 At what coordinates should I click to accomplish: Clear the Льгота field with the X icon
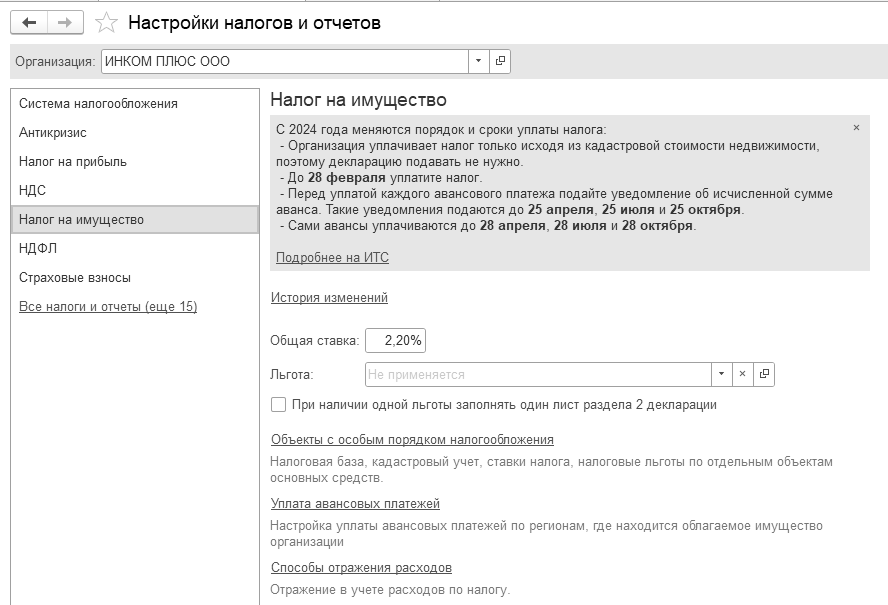(x=742, y=374)
